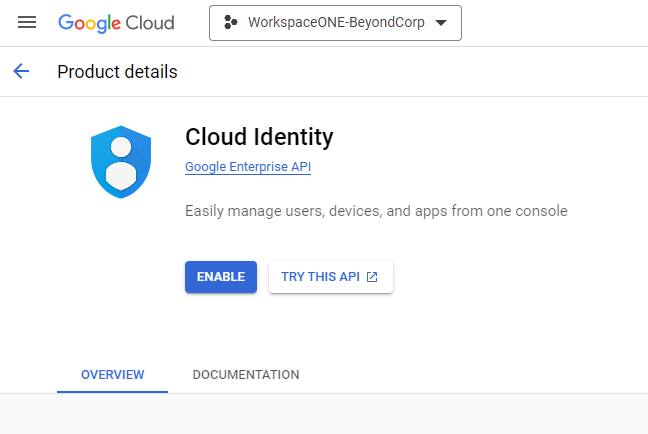Click external-link icon on Try This API

[372, 277]
